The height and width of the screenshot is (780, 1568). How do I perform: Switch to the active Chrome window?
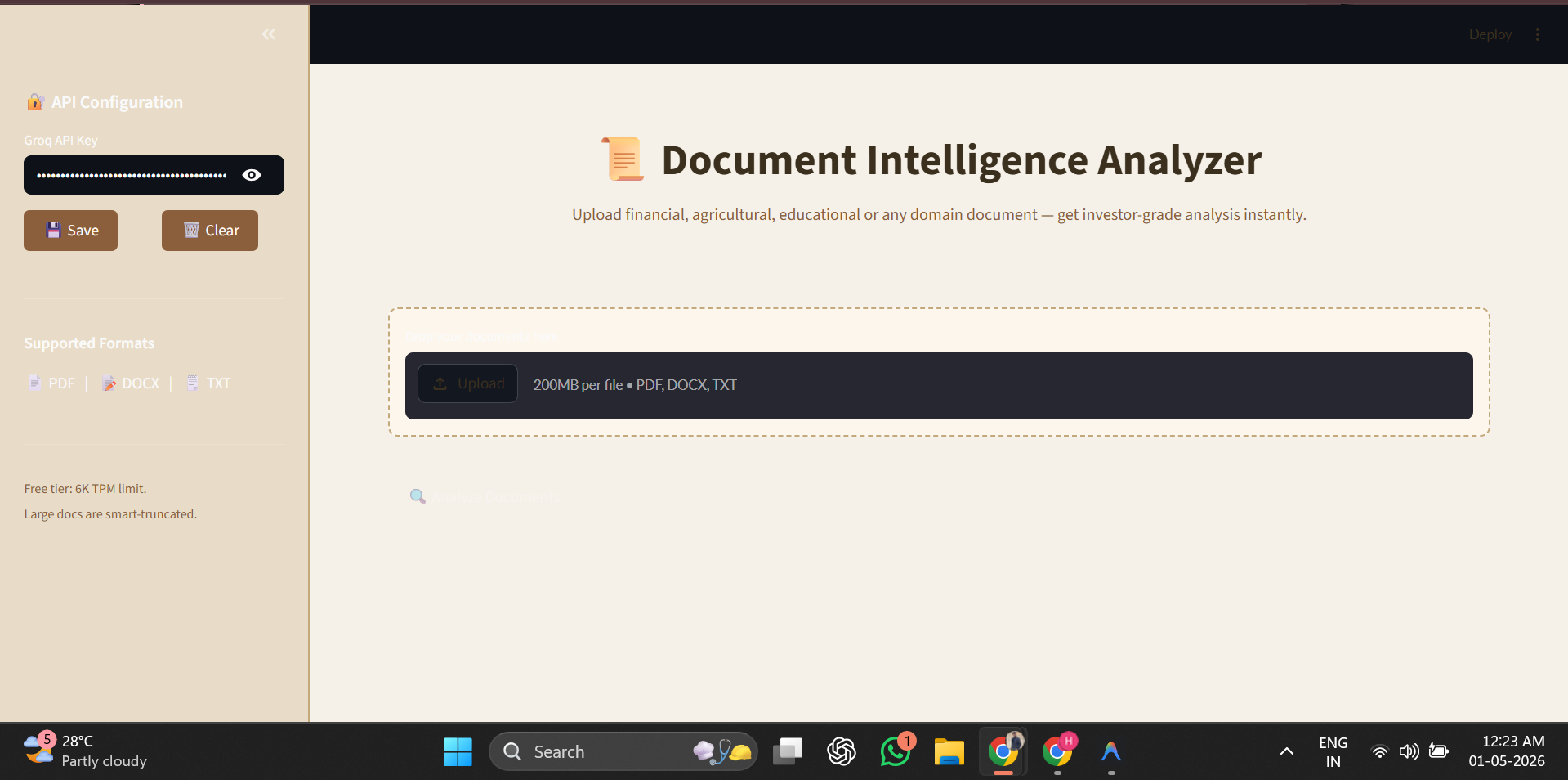click(x=1003, y=751)
